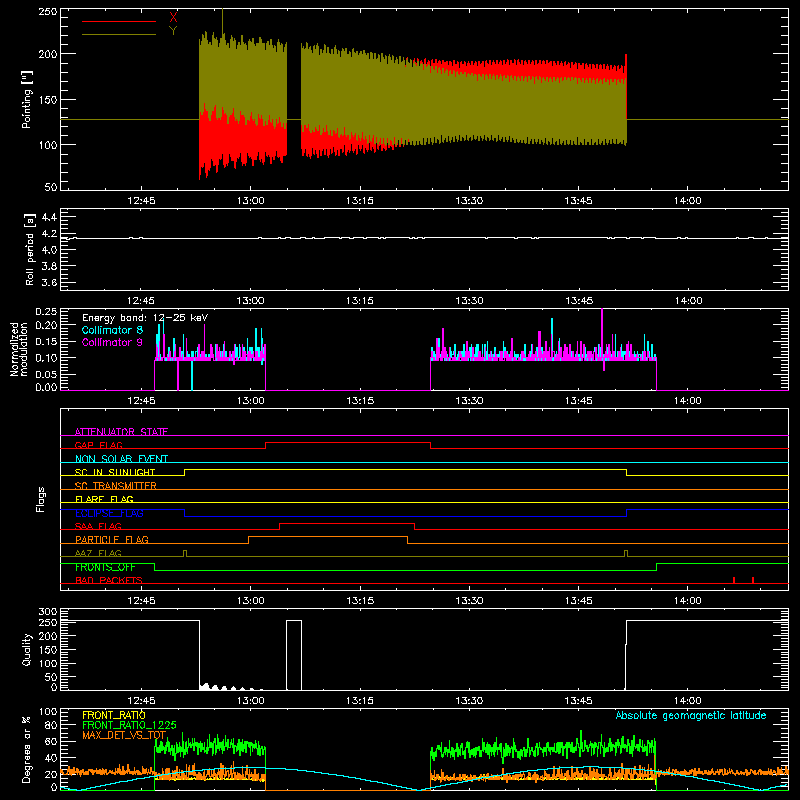Click the 'Degrees or %' axis title
The image size is (800, 800).
[x=27, y=749]
